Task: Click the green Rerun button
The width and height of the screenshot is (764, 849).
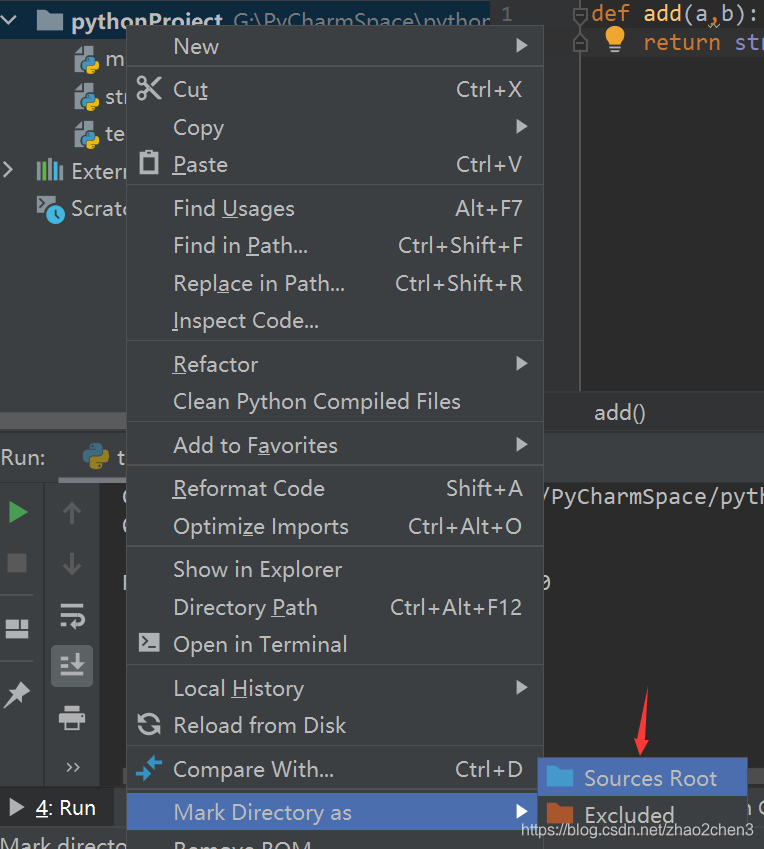Action: point(18,512)
